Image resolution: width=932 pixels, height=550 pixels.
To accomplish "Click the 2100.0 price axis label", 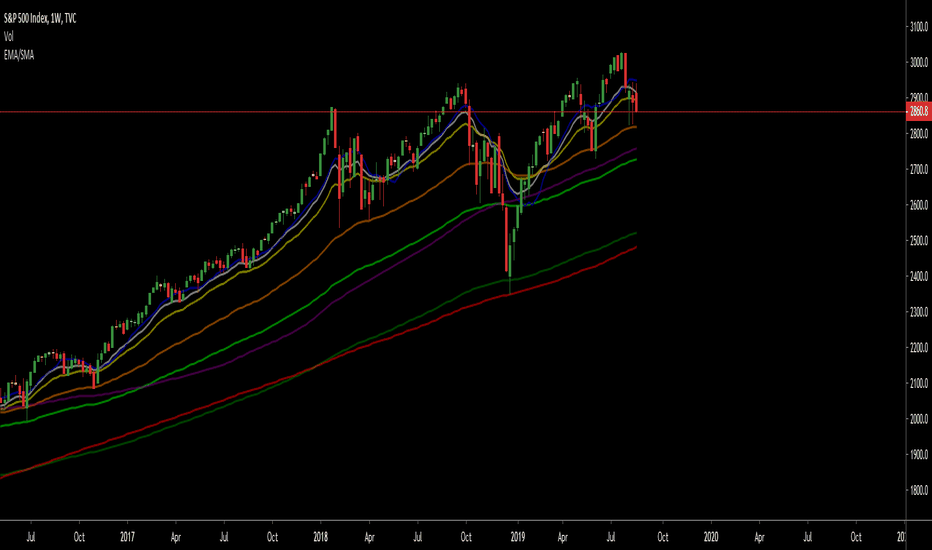I will pos(919,384).
